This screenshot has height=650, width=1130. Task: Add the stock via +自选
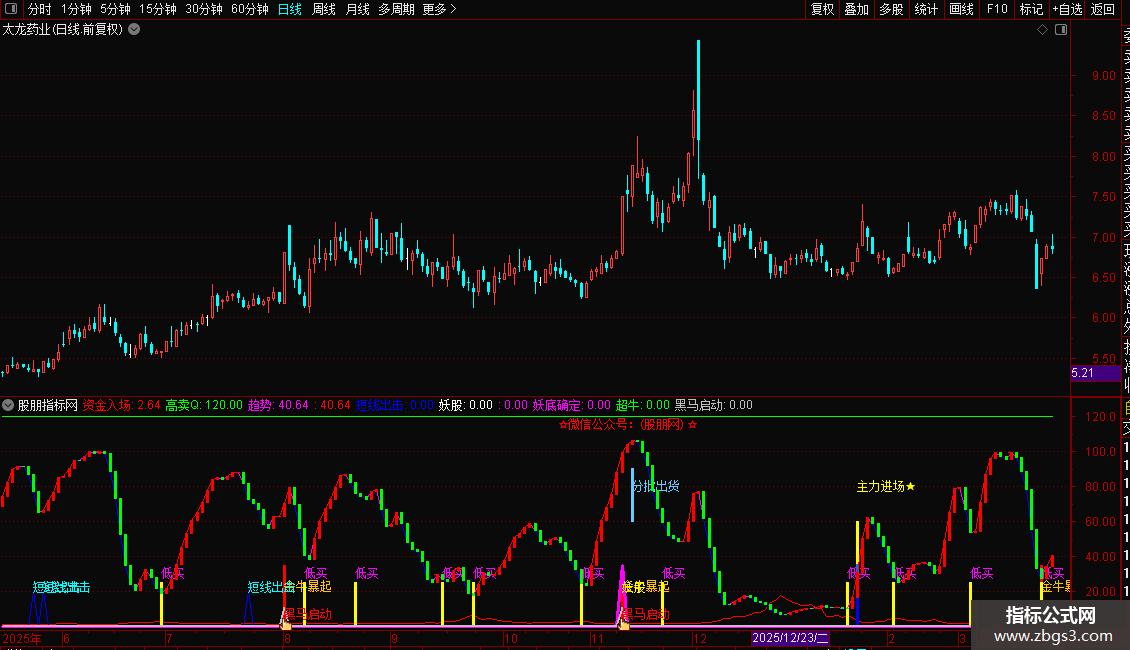(x=1067, y=9)
